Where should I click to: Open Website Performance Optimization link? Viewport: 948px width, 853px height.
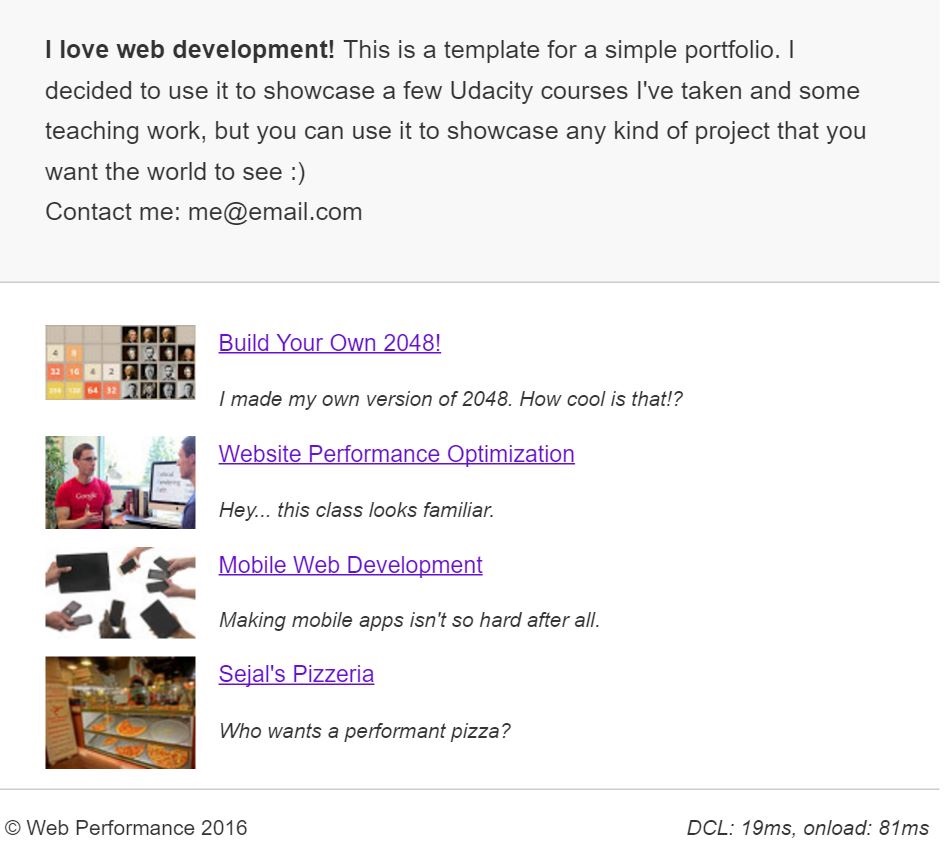396,454
